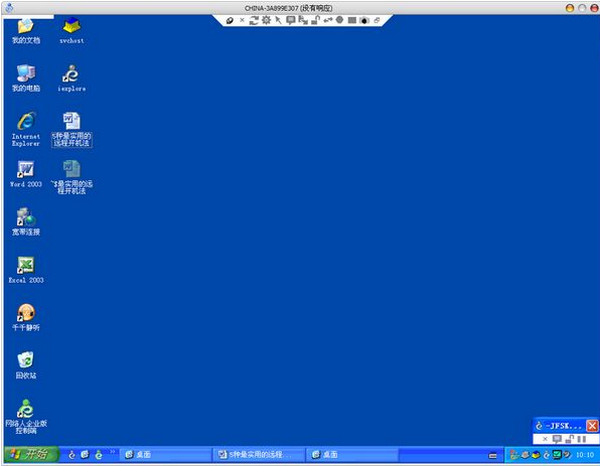Select the 网络人企业版控制端 desktop shortcut

(26, 417)
